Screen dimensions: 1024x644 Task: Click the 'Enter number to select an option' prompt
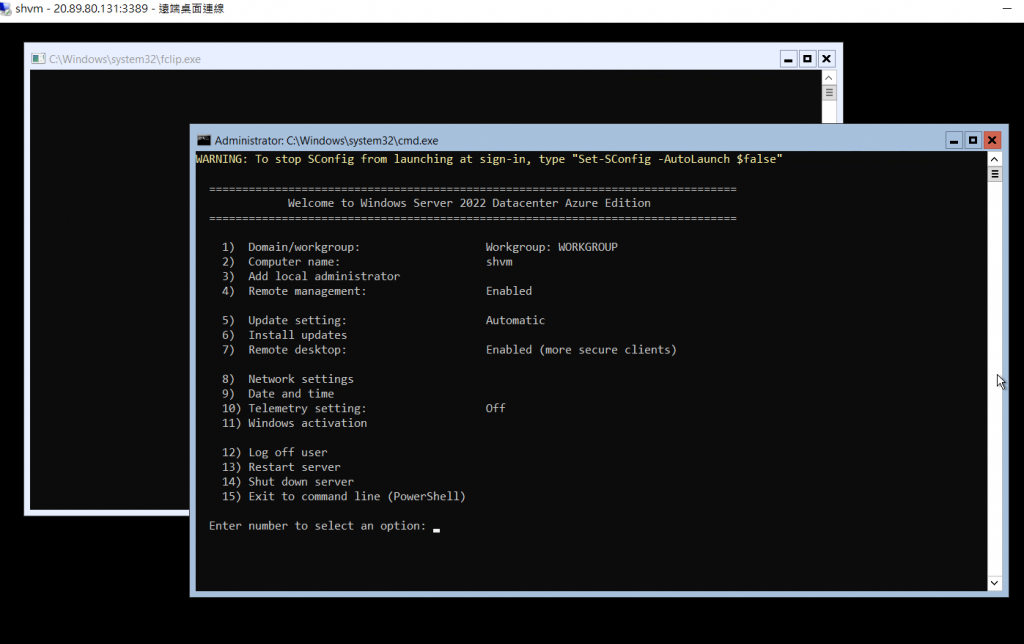pos(317,526)
